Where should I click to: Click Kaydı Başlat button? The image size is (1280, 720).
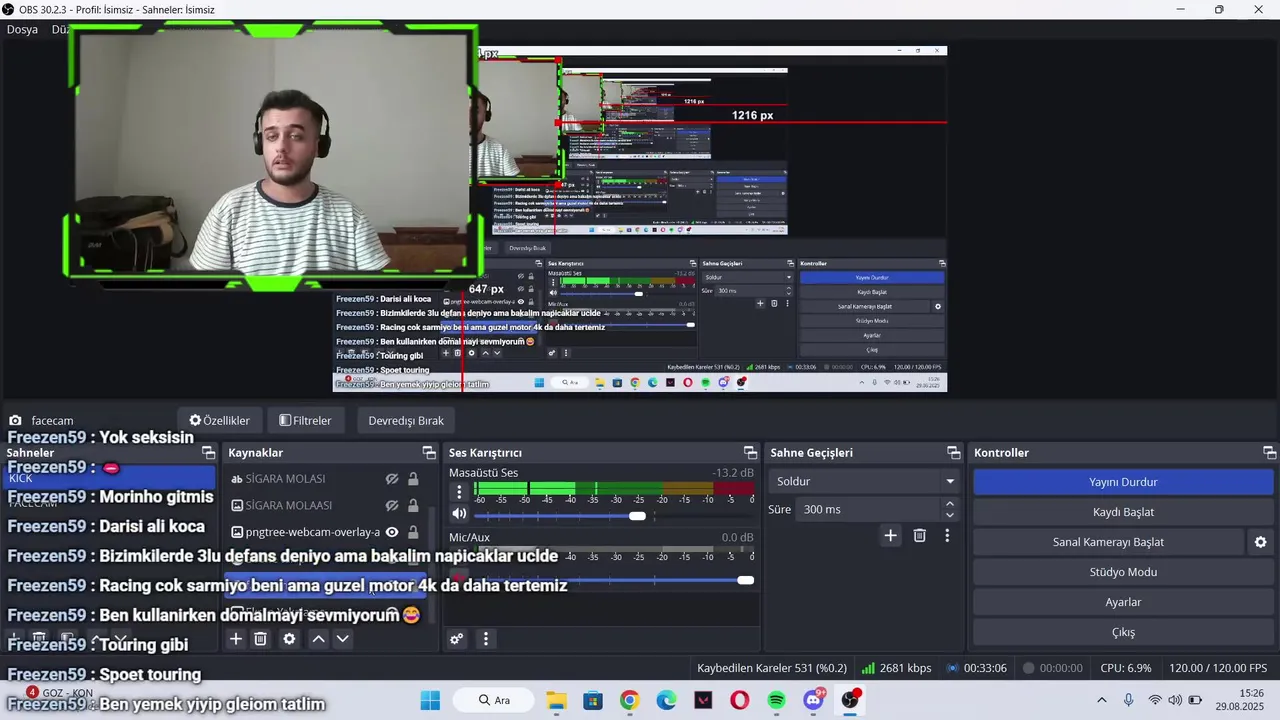[1123, 512]
